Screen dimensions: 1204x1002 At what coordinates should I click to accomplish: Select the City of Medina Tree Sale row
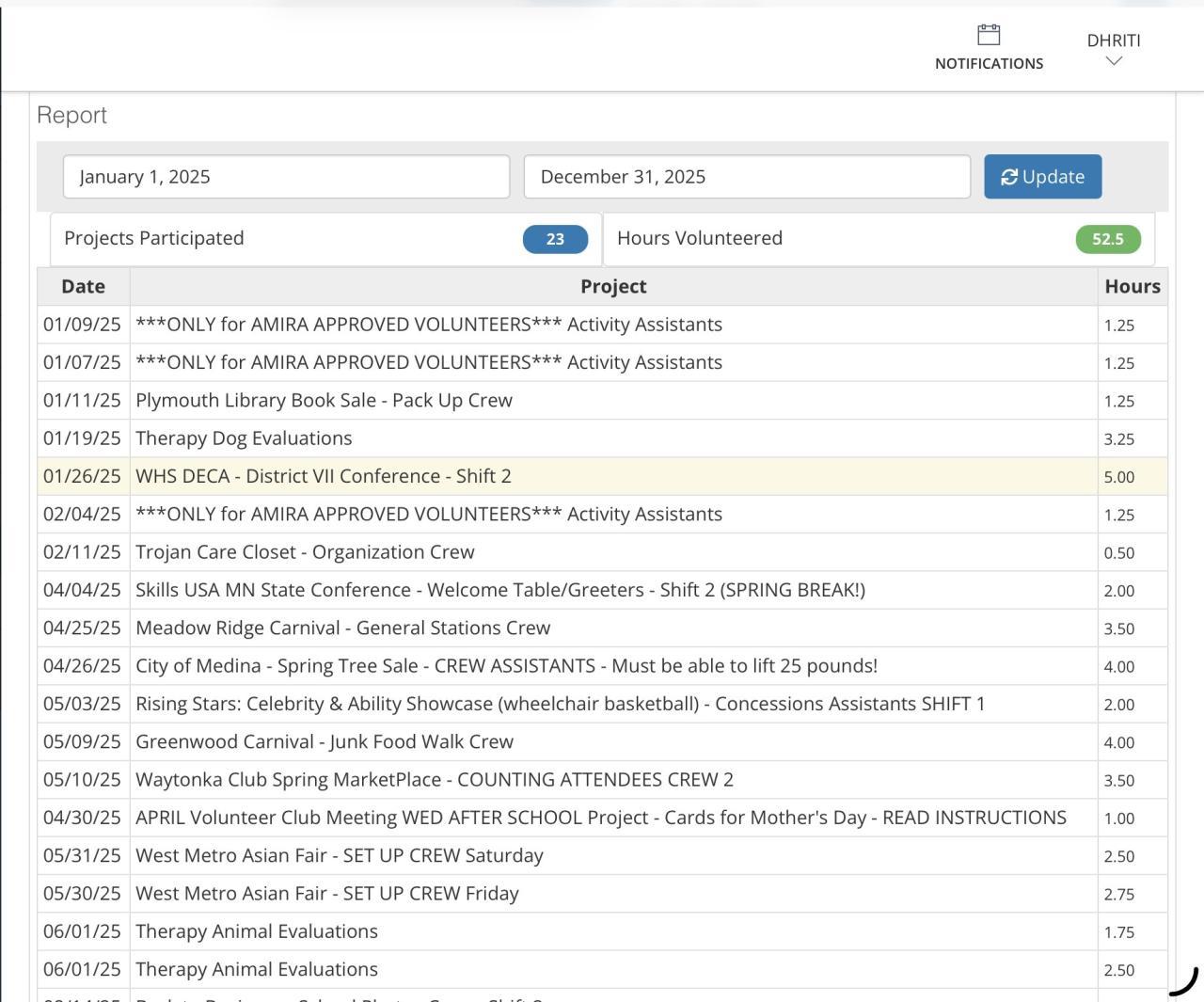505,666
